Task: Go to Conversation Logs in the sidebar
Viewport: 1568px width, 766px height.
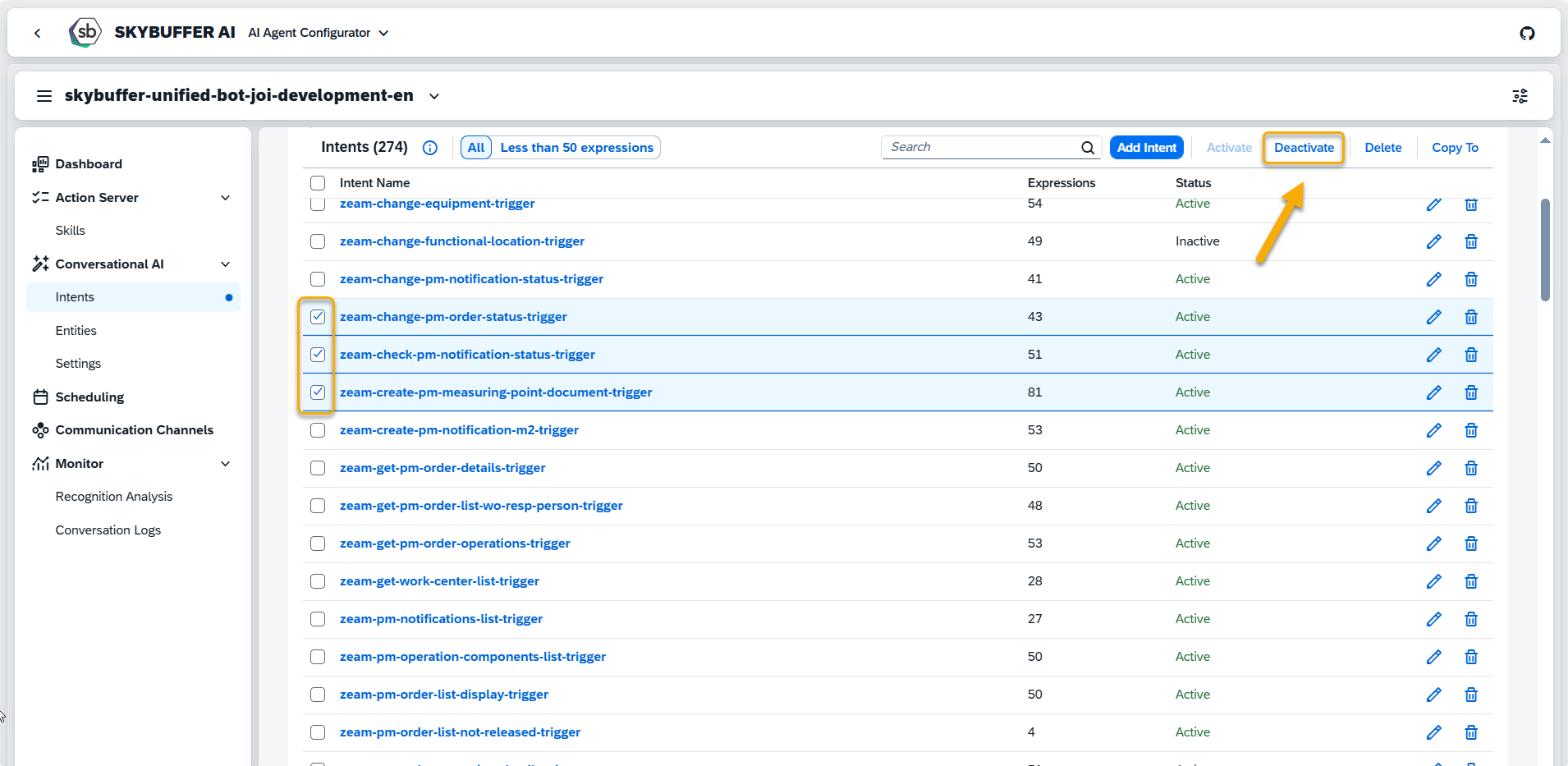Action: pyautogui.click(x=108, y=530)
